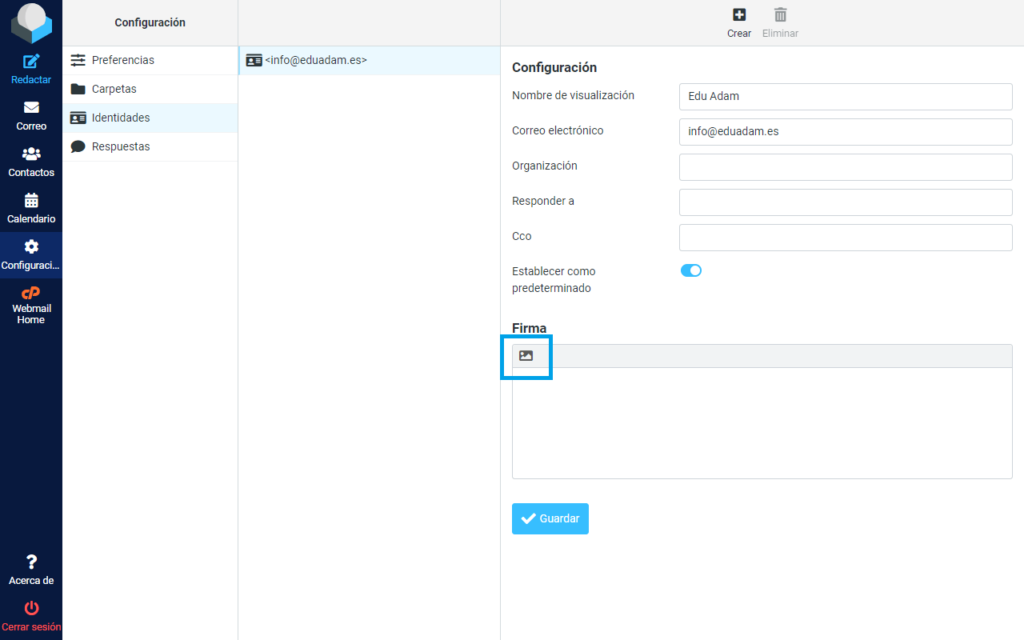Click the Webmail Home cPanel icon
This screenshot has height=640, width=1024.
[31, 293]
